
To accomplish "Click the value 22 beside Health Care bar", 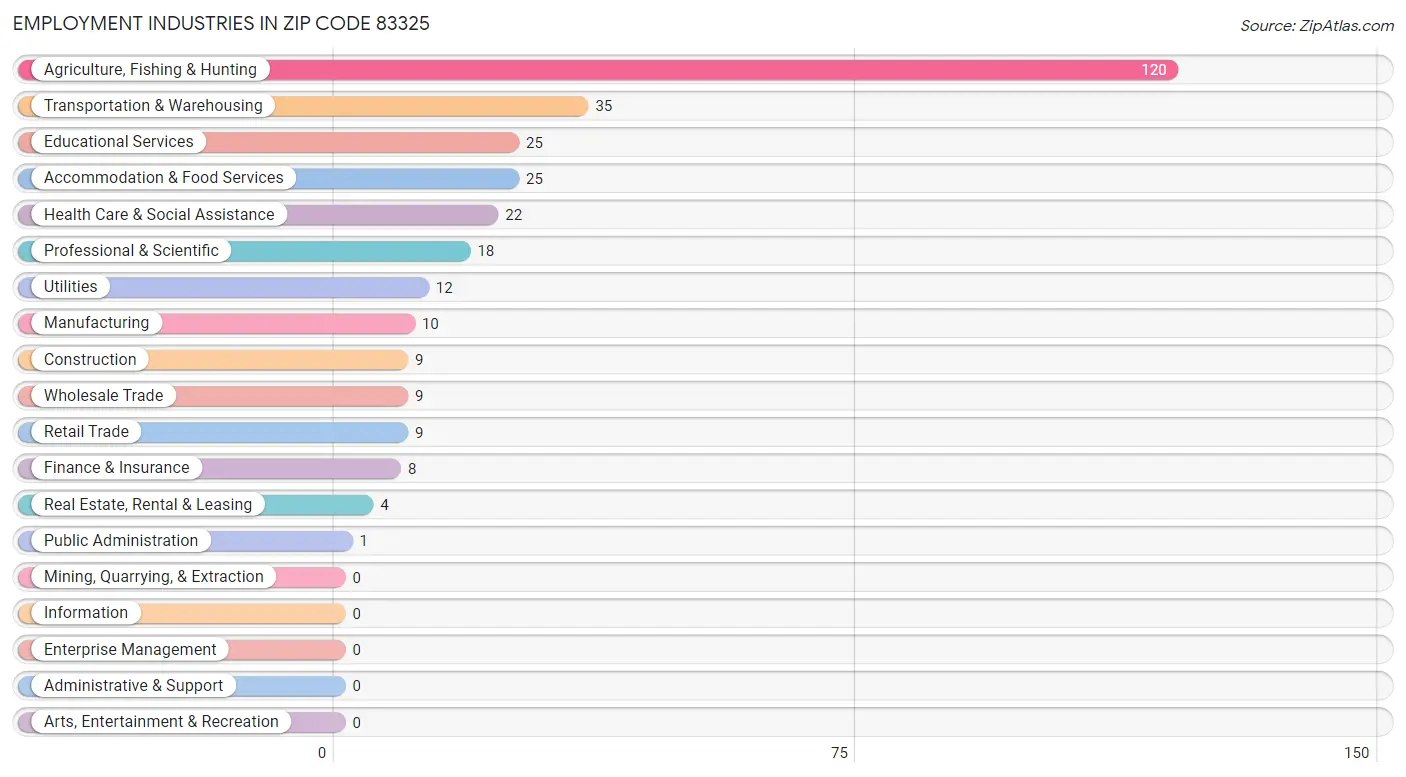I will (514, 215).
